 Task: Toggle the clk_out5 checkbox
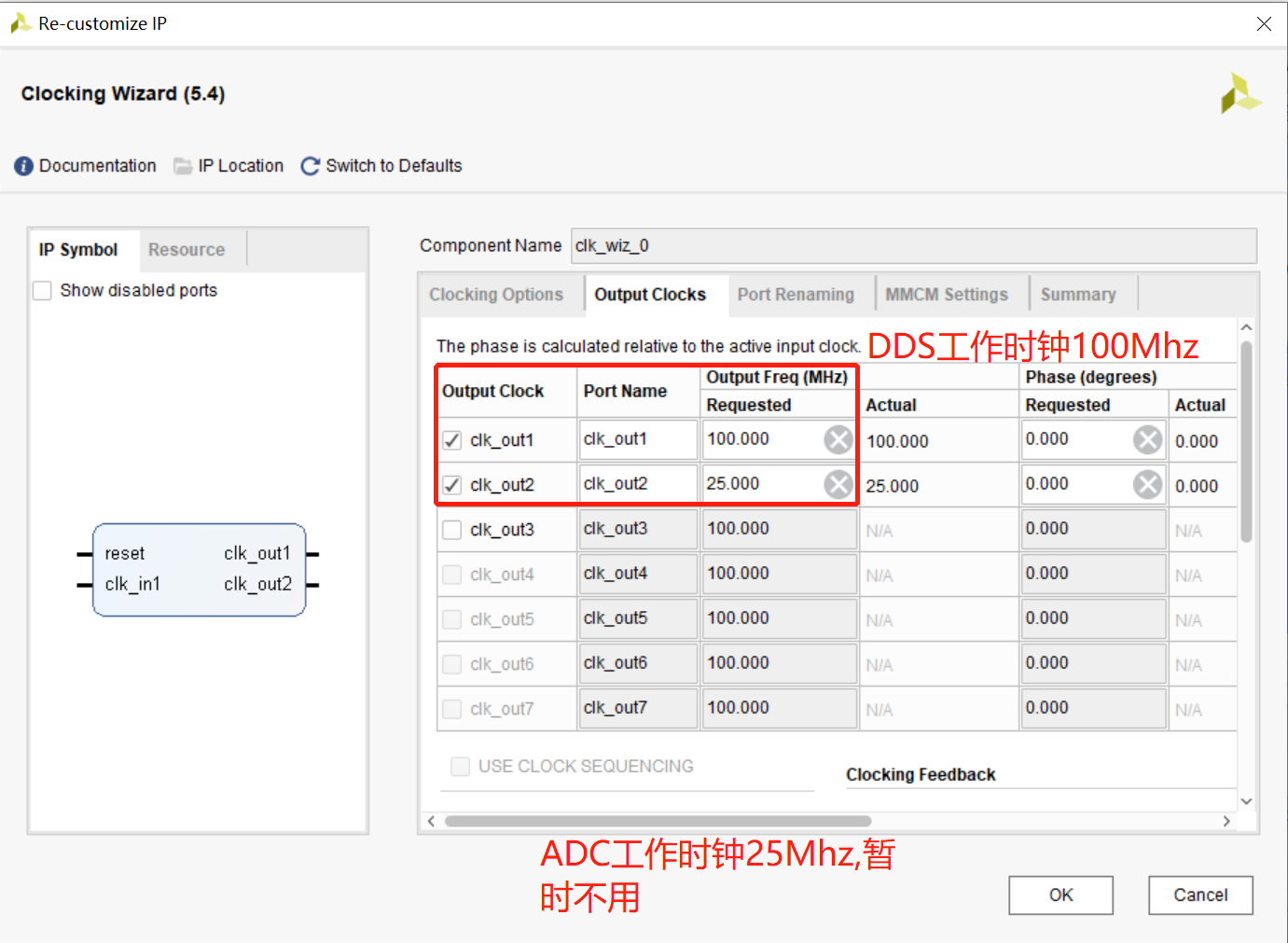452,619
